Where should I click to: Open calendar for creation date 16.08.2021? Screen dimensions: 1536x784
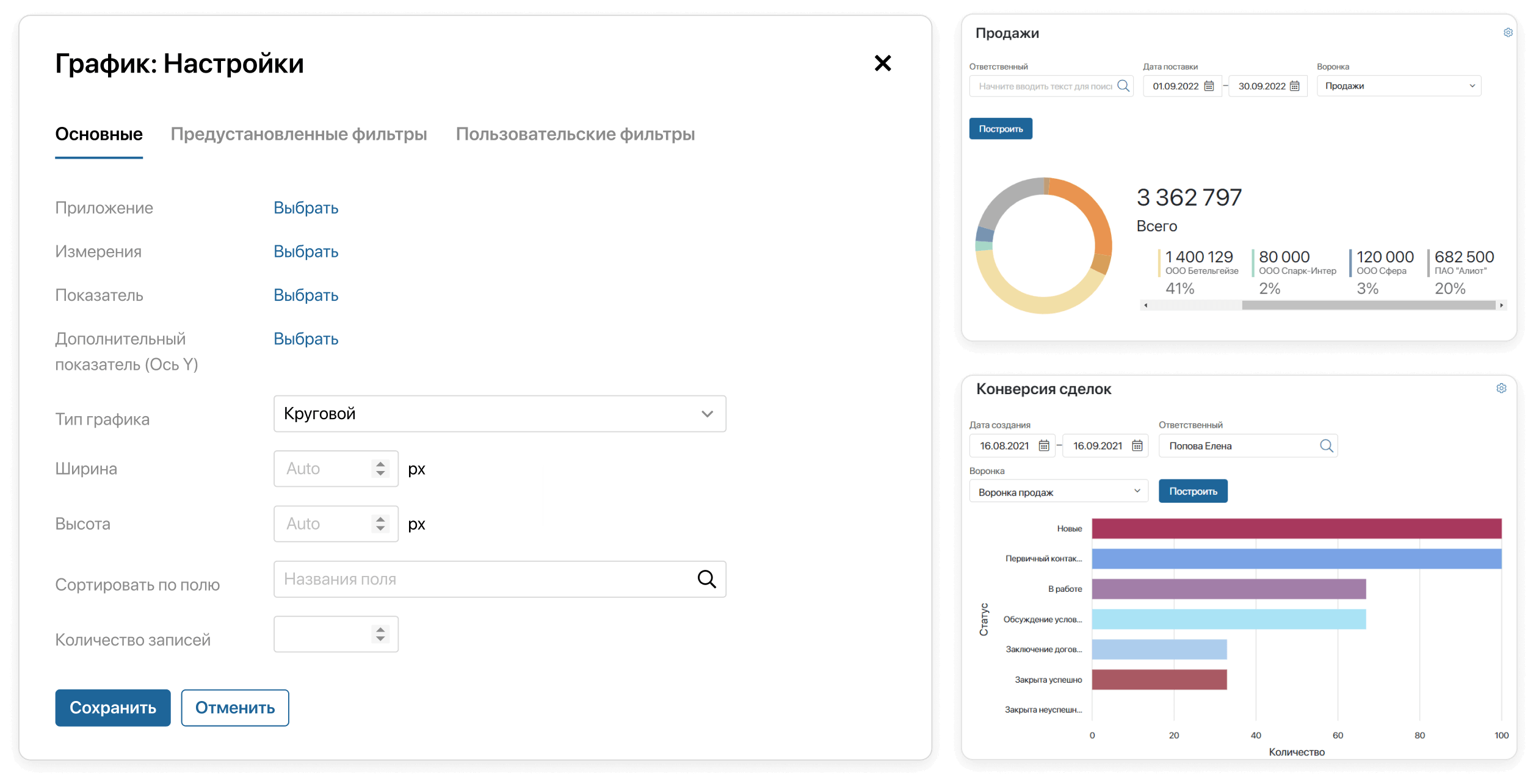click(1043, 445)
